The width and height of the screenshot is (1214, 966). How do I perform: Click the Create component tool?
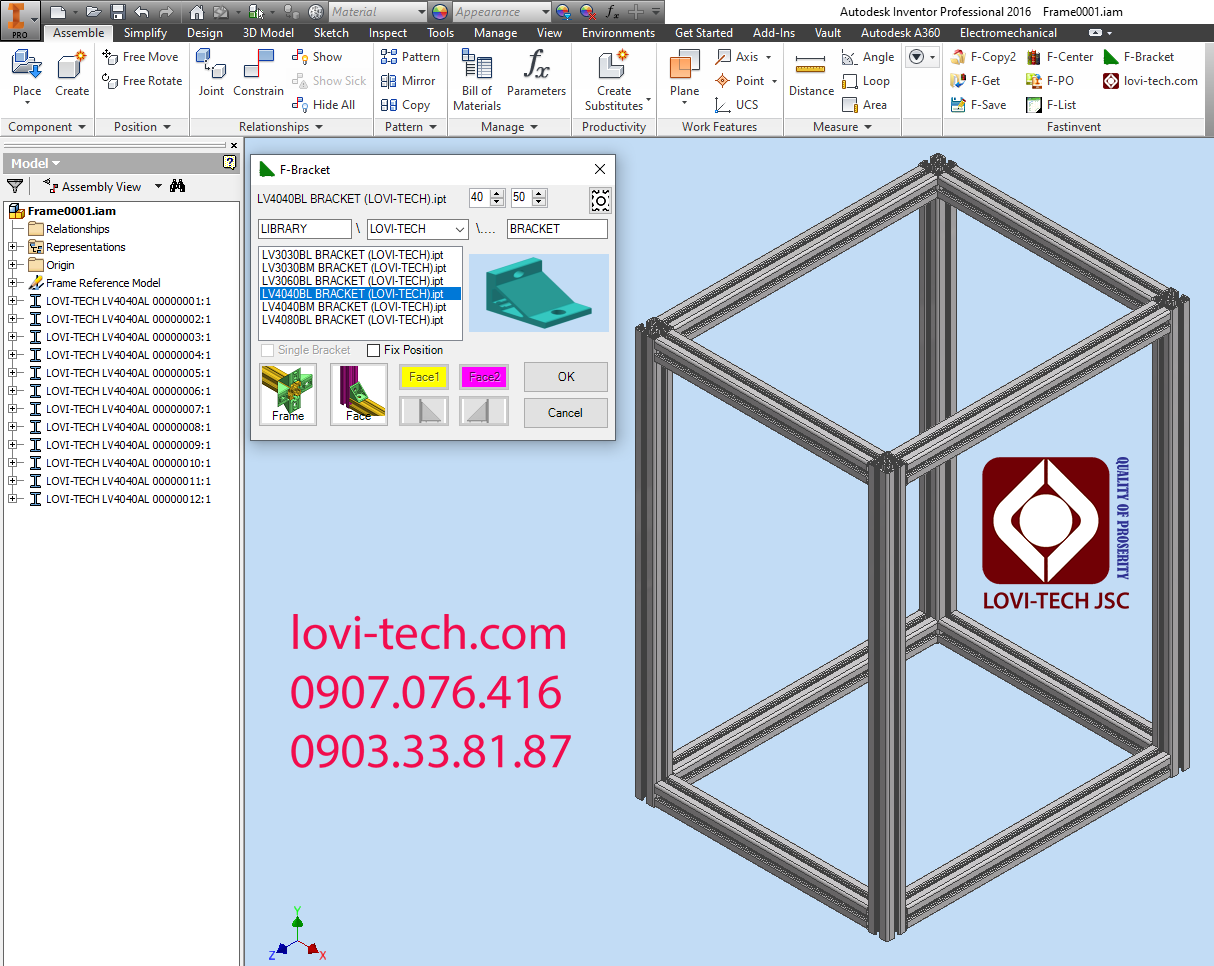point(72,76)
